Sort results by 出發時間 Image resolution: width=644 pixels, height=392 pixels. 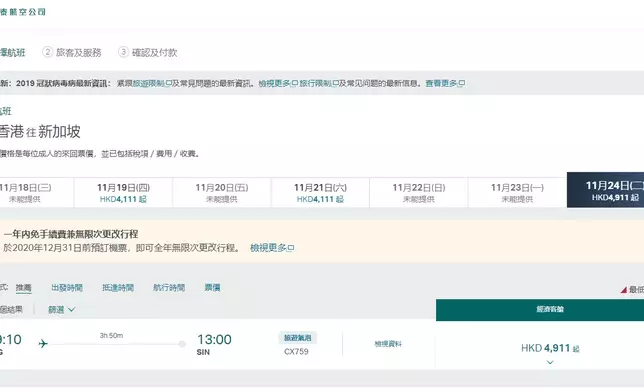(67, 288)
